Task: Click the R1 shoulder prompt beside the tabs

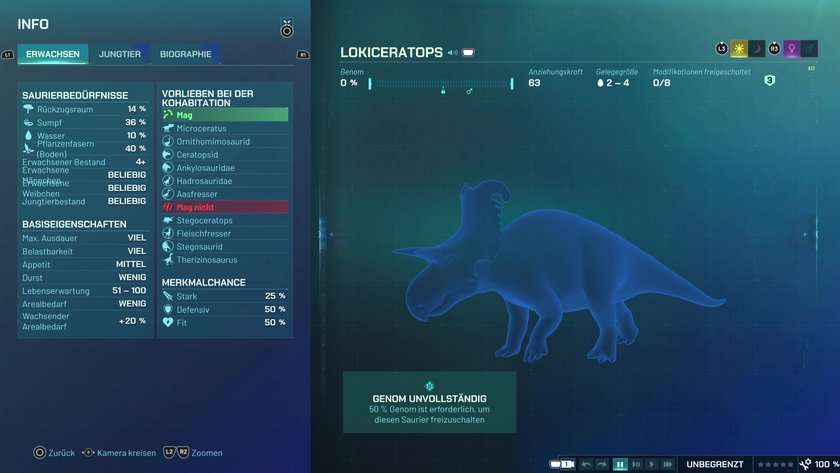Action: pos(303,55)
